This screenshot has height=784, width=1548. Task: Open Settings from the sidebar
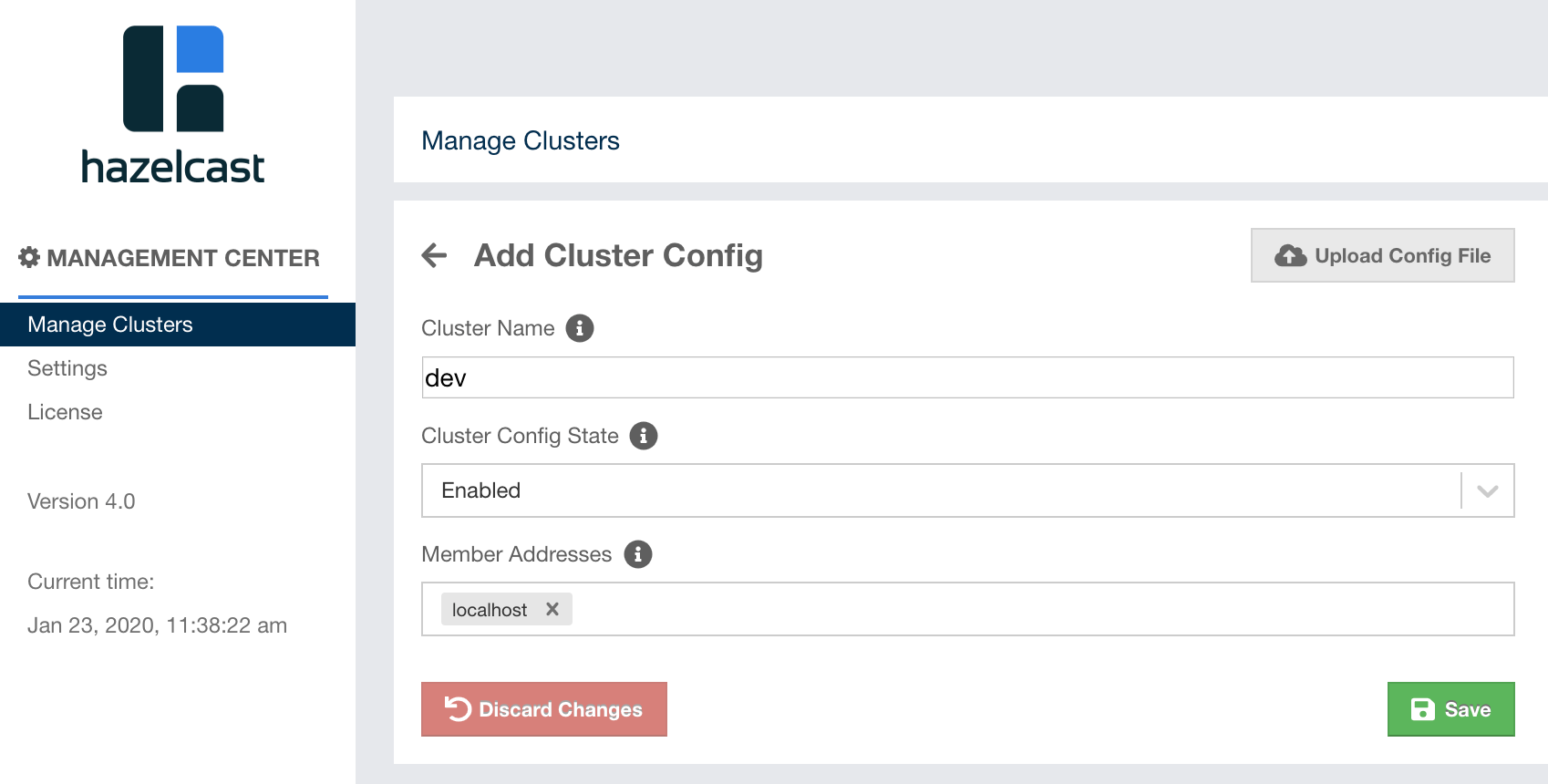click(x=67, y=368)
